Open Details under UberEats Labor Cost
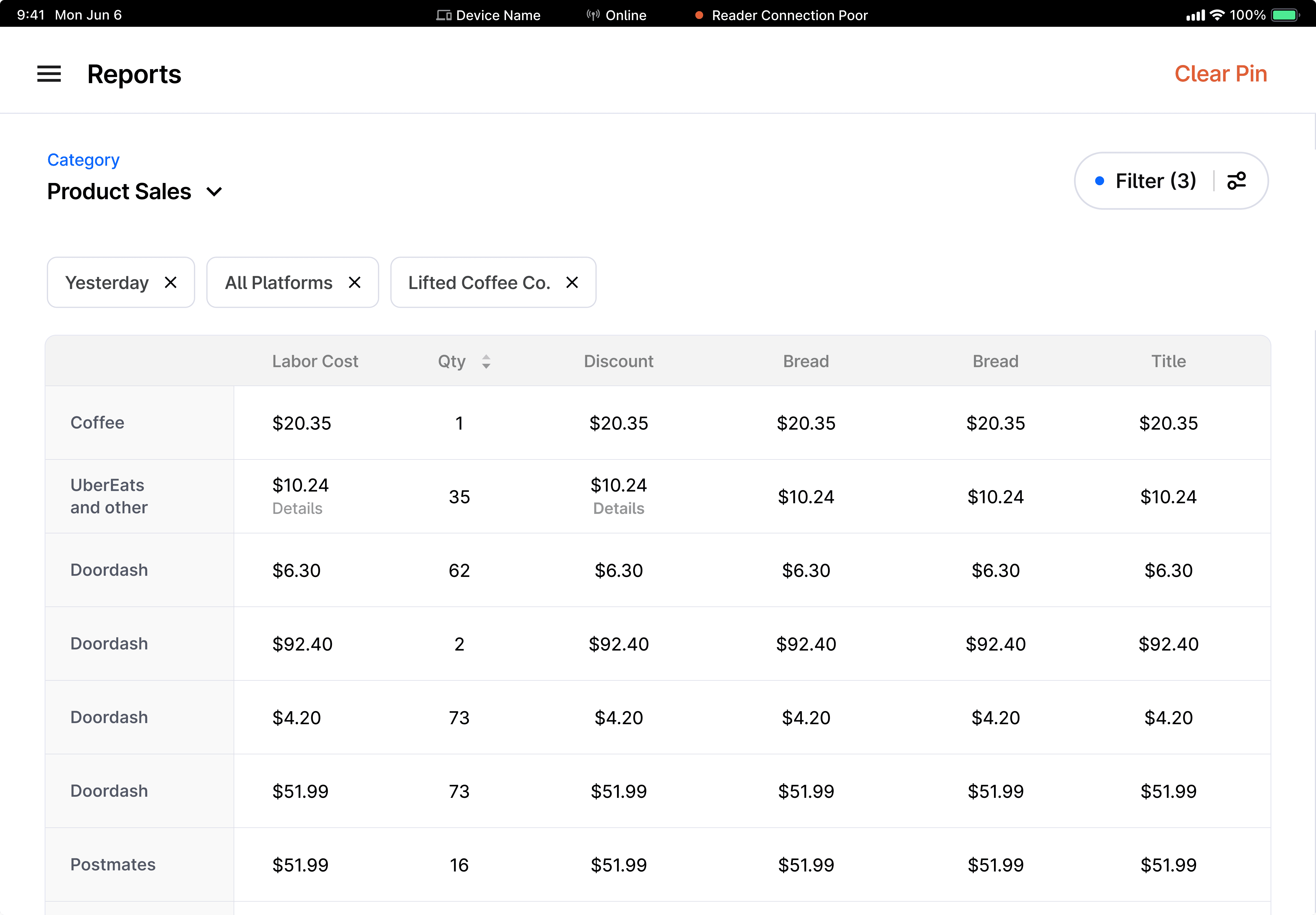The width and height of the screenshot is (1316, 915). click(x=297, y=509)
